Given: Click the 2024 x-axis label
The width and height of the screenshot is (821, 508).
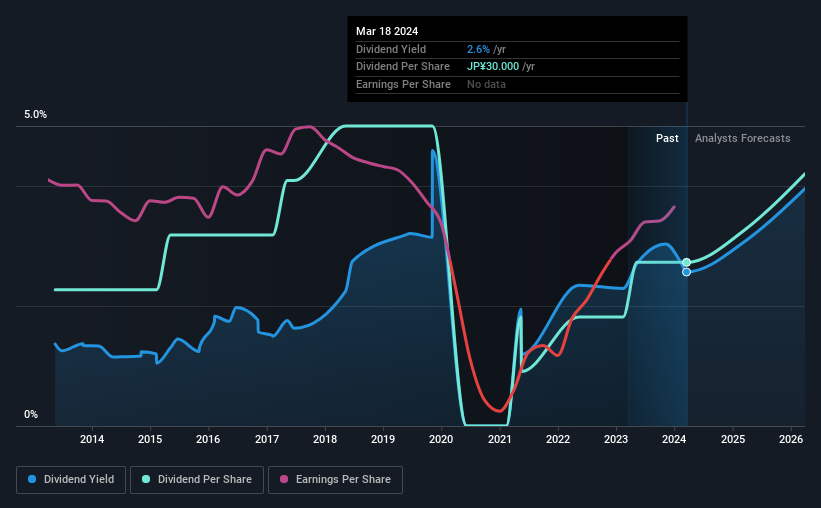Looking at the screenshot, I should pyautogui.click(x=674, y=439).
